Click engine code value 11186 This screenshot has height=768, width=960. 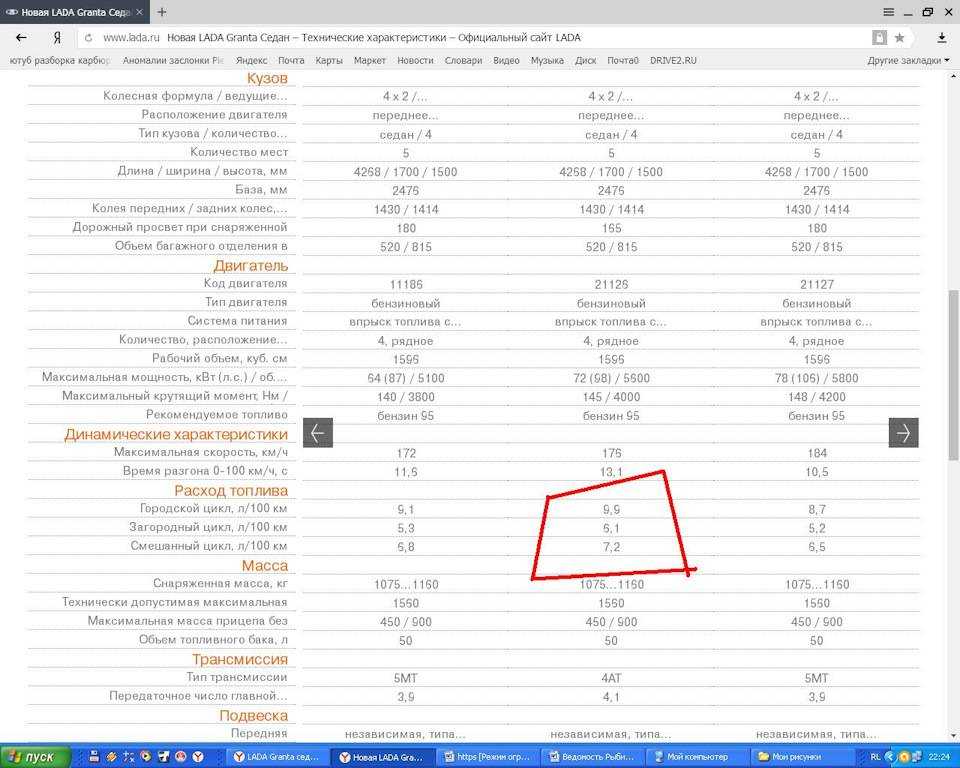[406, 285]
